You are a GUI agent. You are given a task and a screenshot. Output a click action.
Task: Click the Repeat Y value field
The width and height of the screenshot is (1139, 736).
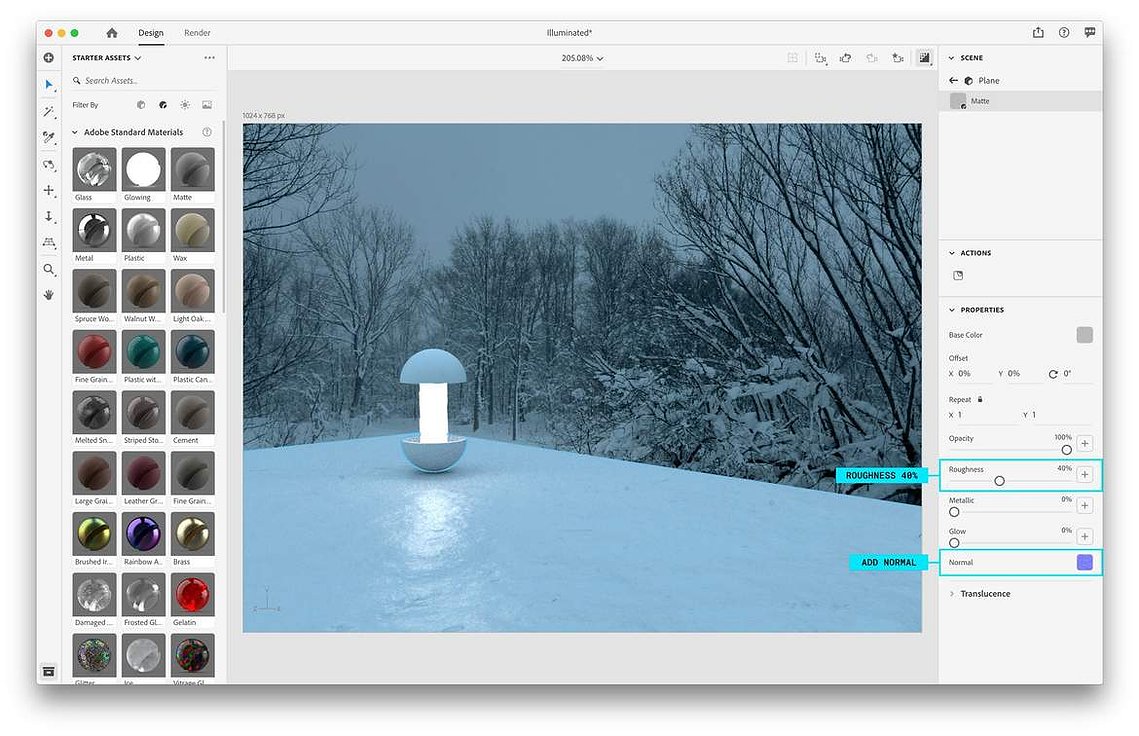point(1056,415)
